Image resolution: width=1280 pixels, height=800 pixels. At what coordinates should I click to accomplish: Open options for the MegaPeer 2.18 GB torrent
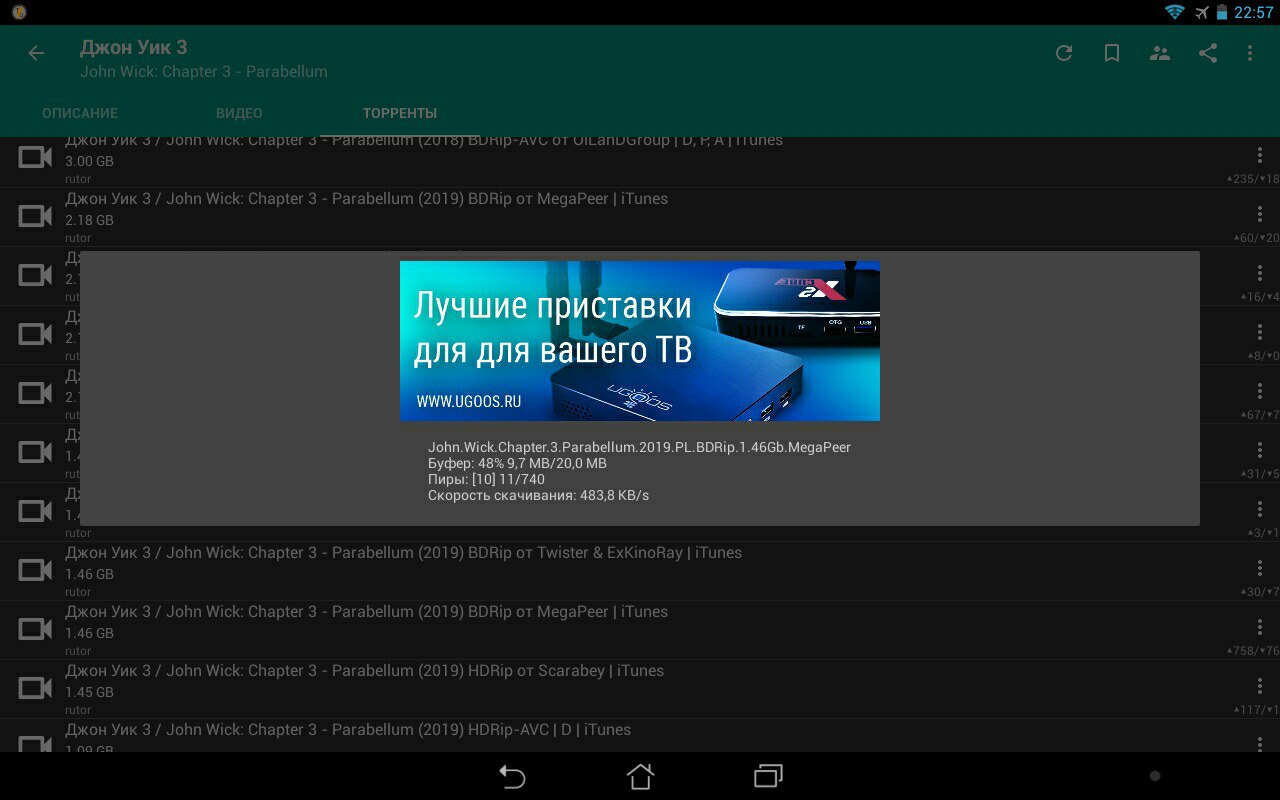pos(1260,214)
